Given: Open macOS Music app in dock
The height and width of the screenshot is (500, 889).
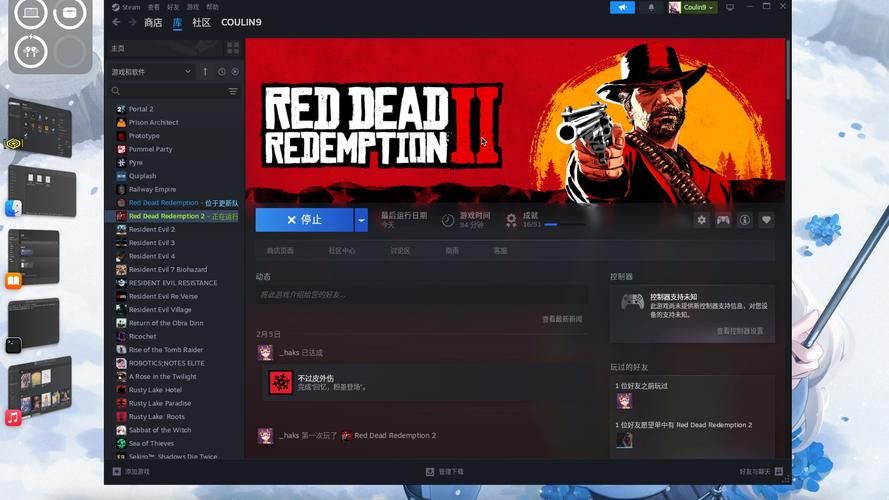Looking at the screenshot, I should coord(14,418).
